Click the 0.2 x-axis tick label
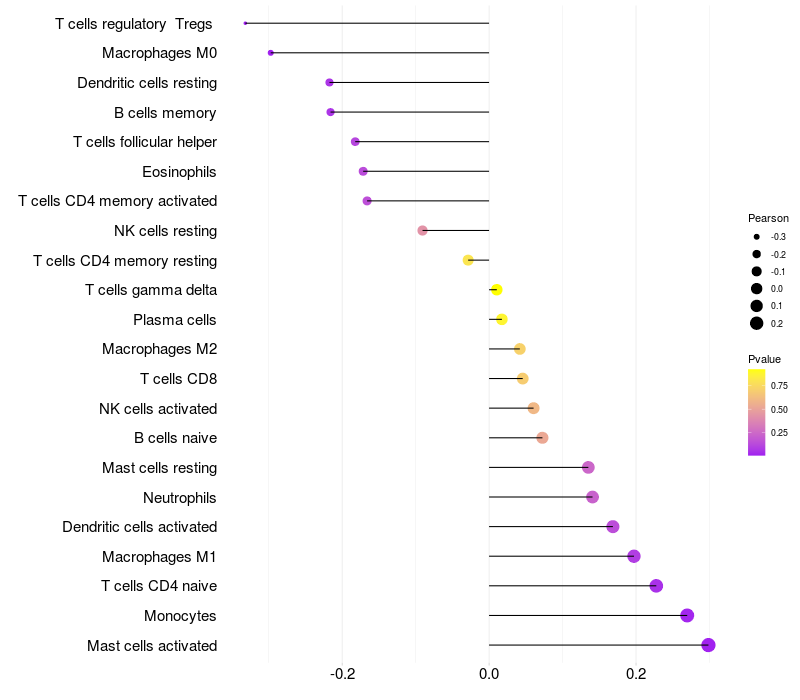800x700 pixels. pos(636,674)
